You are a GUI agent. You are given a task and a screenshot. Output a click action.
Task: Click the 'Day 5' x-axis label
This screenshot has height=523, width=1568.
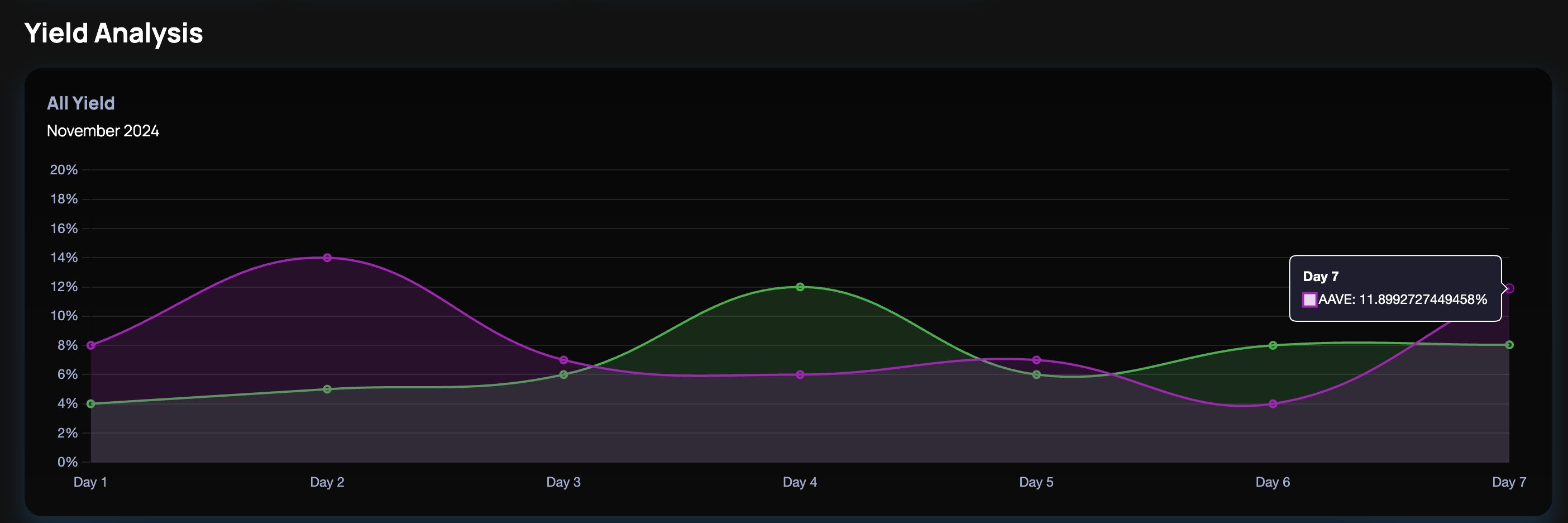point(1036,482)
